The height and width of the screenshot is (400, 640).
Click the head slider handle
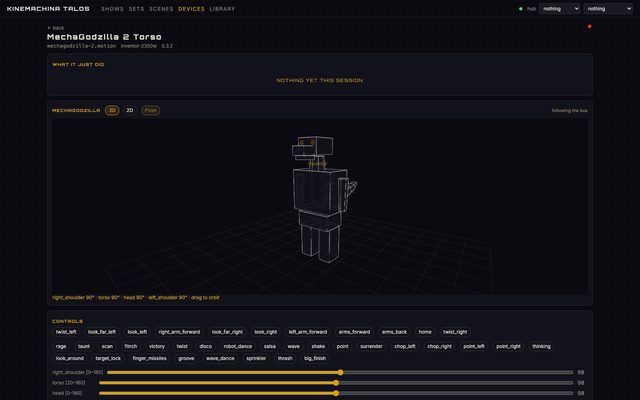pyautogui.click(x=336, y=393)
